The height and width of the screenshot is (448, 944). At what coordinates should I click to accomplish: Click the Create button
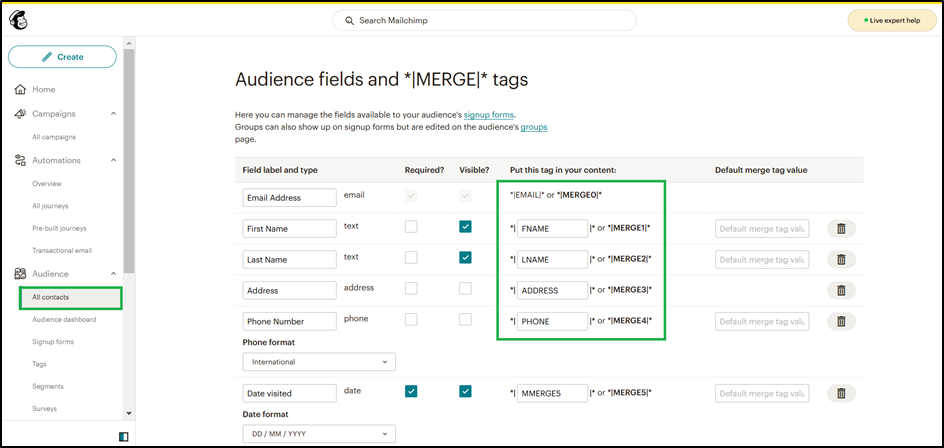click(x=62, y=57)
